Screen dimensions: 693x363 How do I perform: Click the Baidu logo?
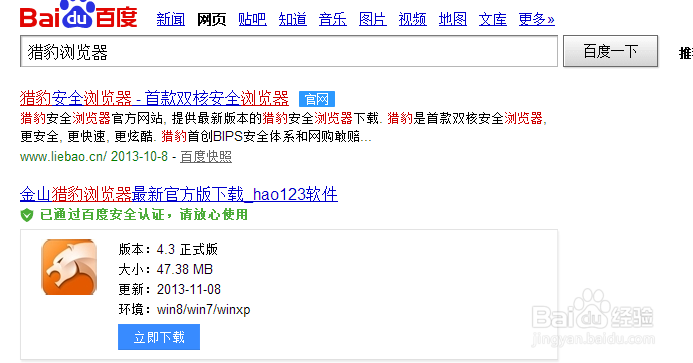tap(79, 14)
